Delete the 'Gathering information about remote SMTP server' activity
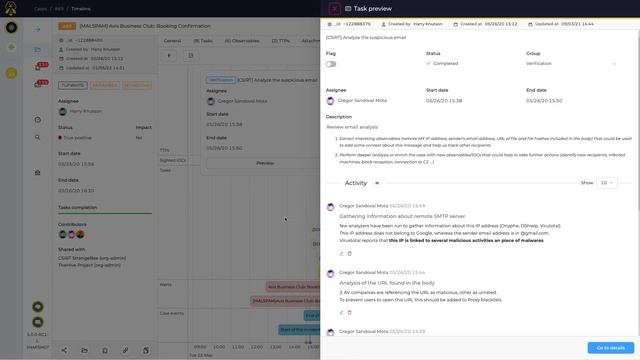The image size is (640, 360). 349,253
